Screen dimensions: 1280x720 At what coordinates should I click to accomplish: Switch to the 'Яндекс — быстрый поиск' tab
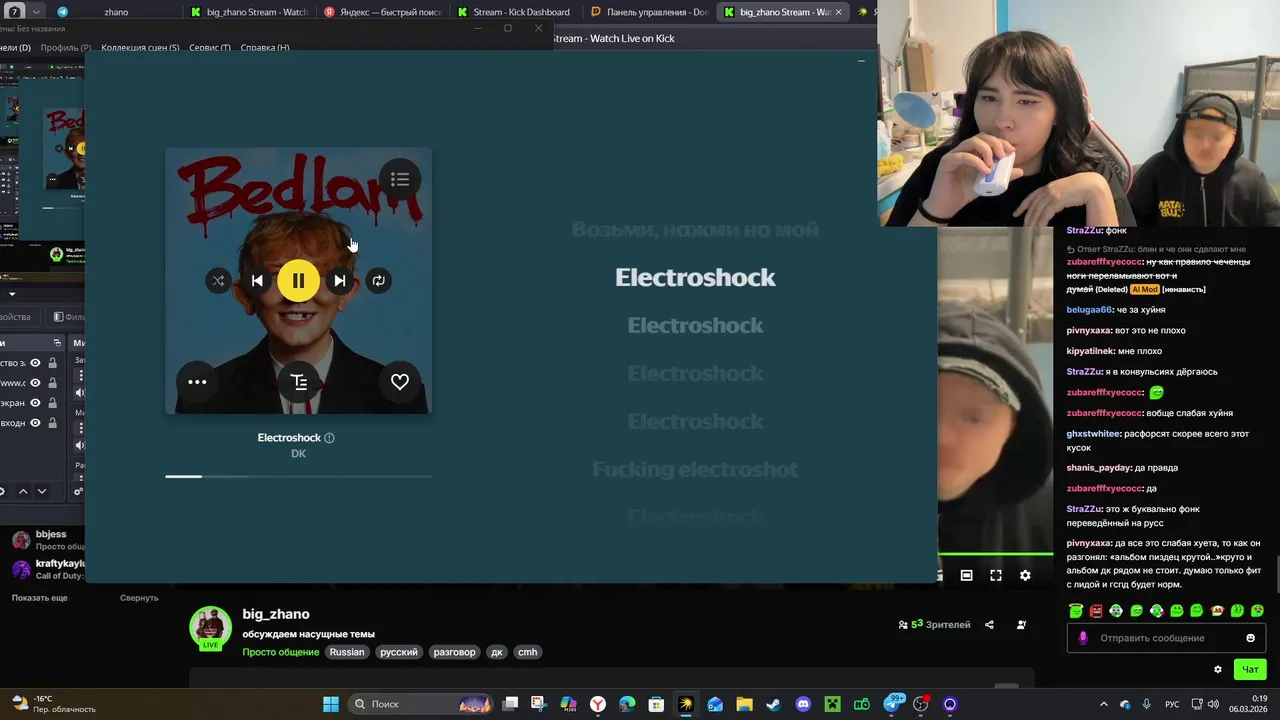(383, 12)
